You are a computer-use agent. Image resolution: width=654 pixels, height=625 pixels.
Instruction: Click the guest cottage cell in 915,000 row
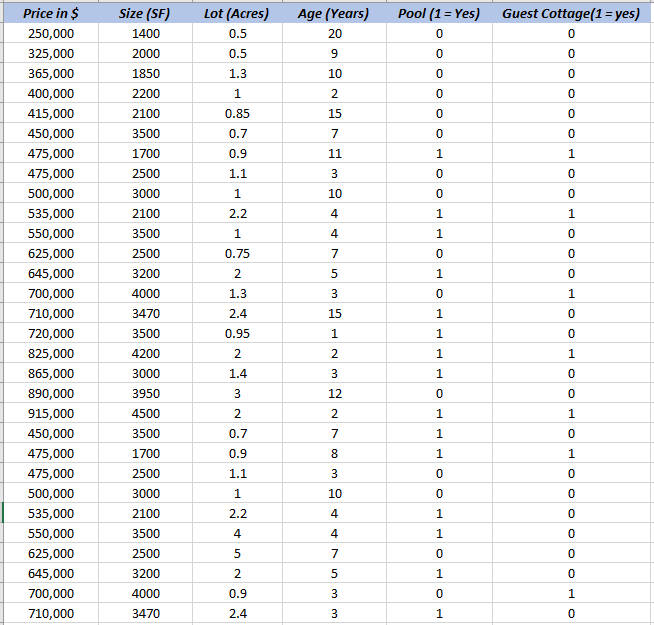point(571,413)
